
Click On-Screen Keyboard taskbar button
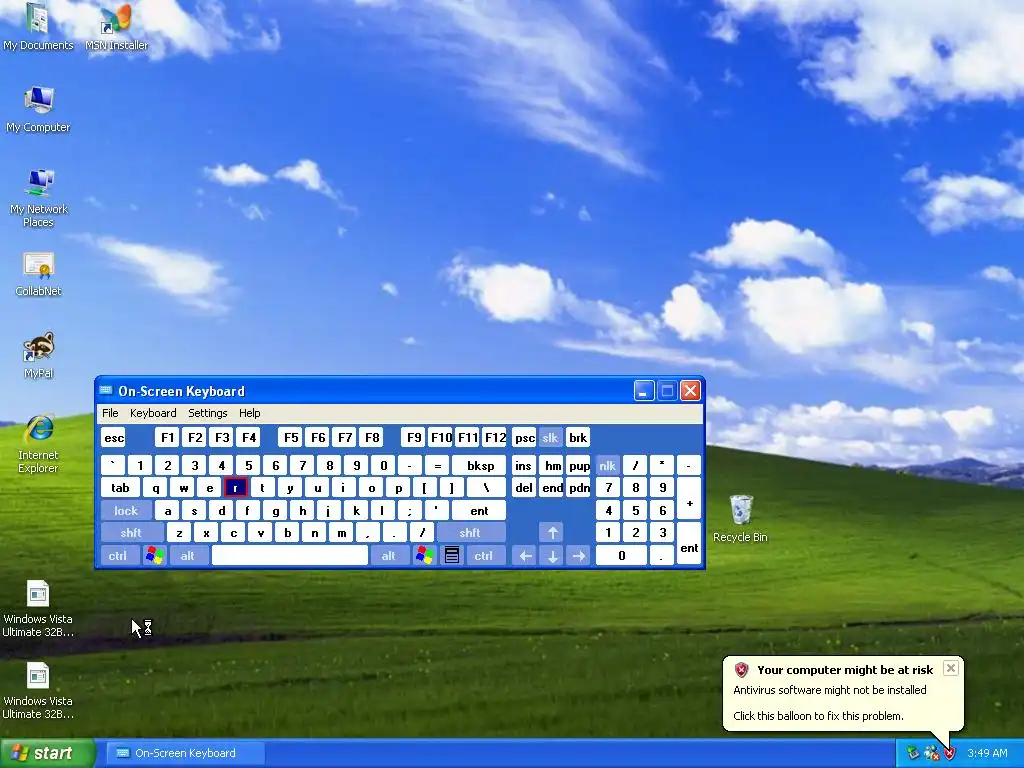[x=185, y=753]
